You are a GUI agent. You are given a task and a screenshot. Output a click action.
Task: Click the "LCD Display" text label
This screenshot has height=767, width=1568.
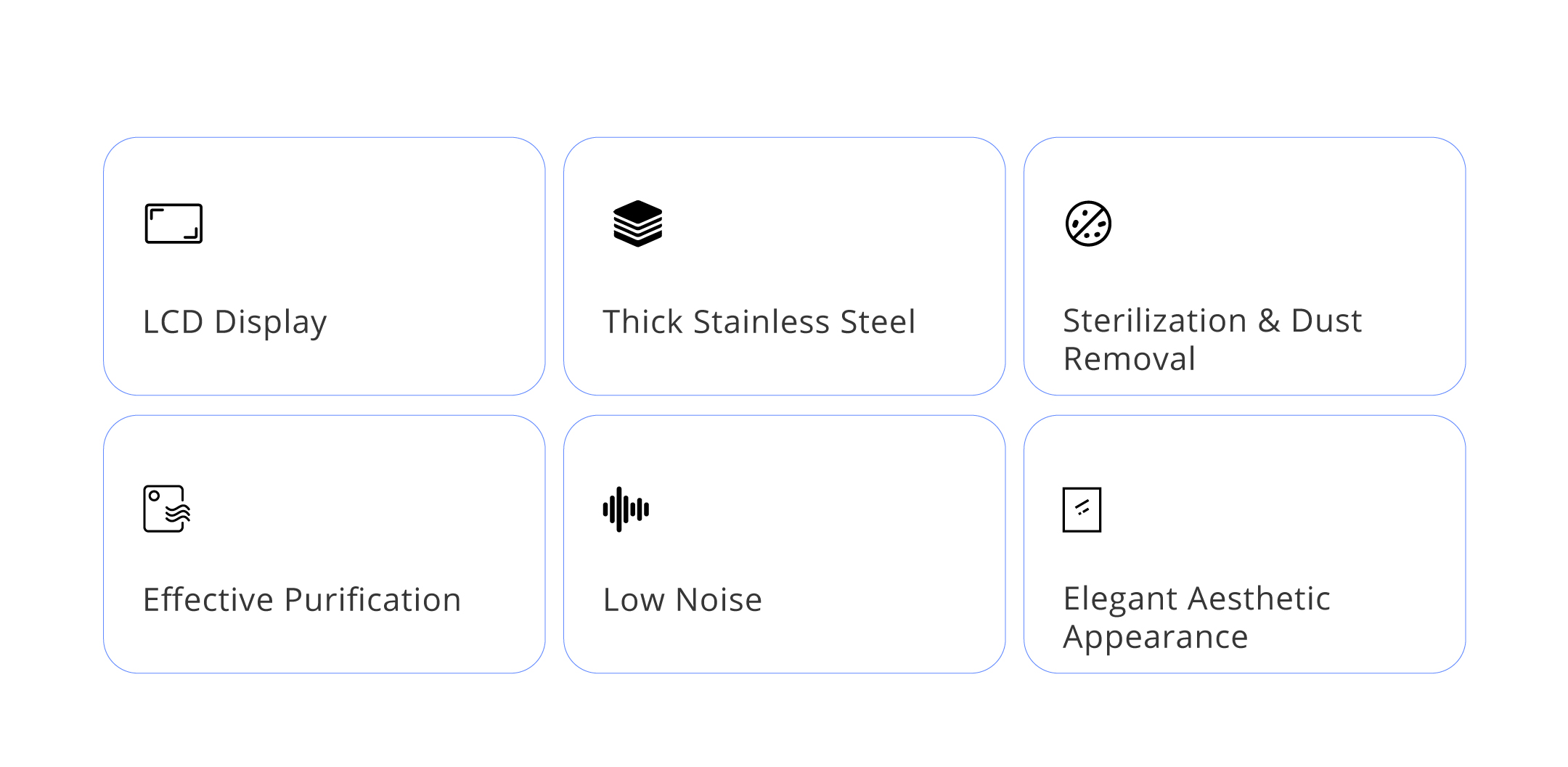(x=234, y=322)
